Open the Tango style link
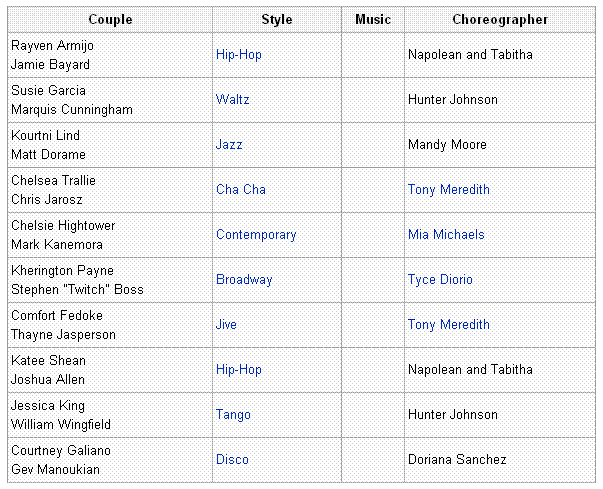 [233, 415]
